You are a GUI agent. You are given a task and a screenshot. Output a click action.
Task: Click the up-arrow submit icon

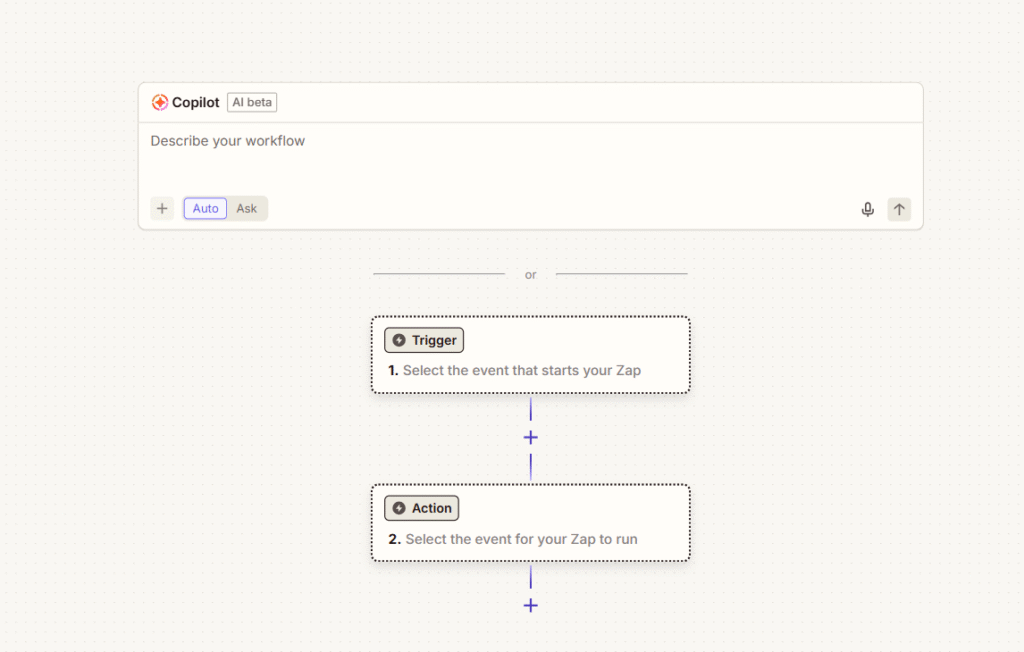[x=899, y=209]
